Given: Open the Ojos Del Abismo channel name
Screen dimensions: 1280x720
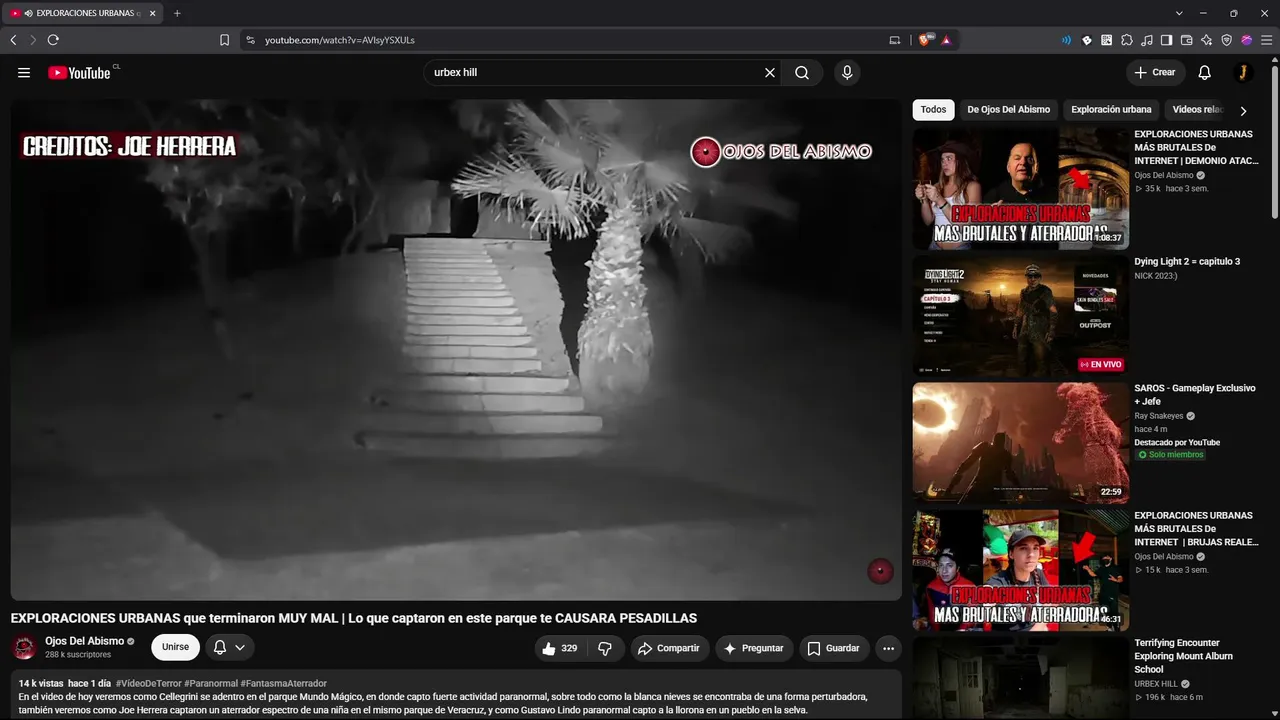Looking at the screenshot, I should pyautogui.click(x=85, y=641).
